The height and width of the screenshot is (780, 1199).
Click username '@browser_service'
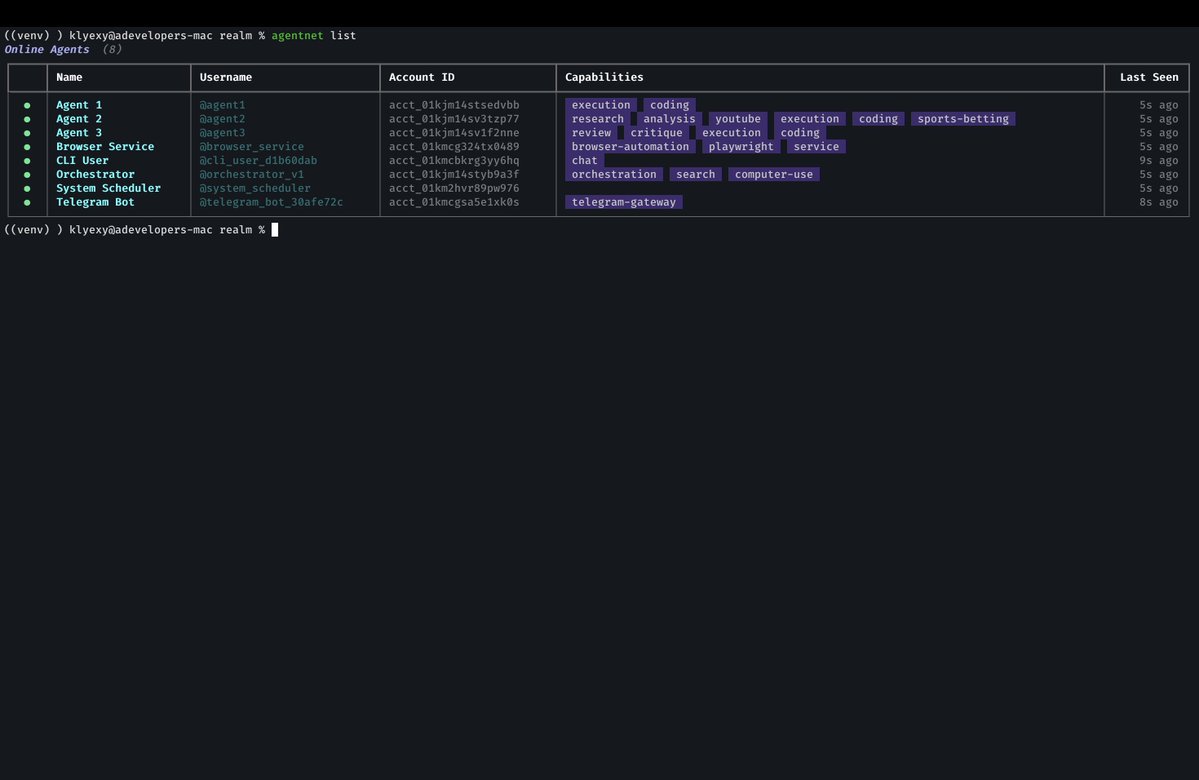pos(252,146)
